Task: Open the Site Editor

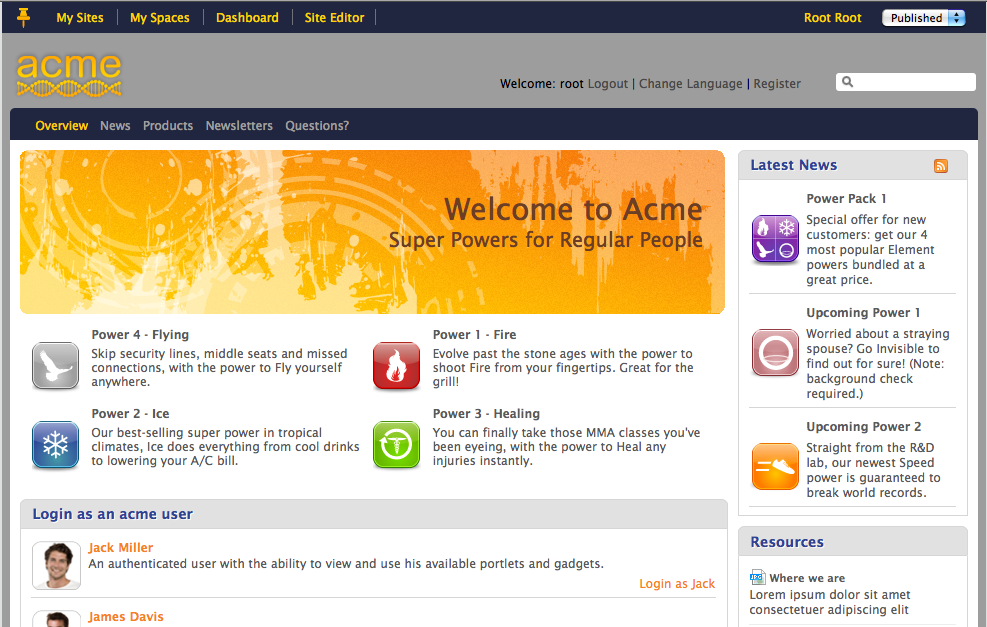Action: point(334,18)
